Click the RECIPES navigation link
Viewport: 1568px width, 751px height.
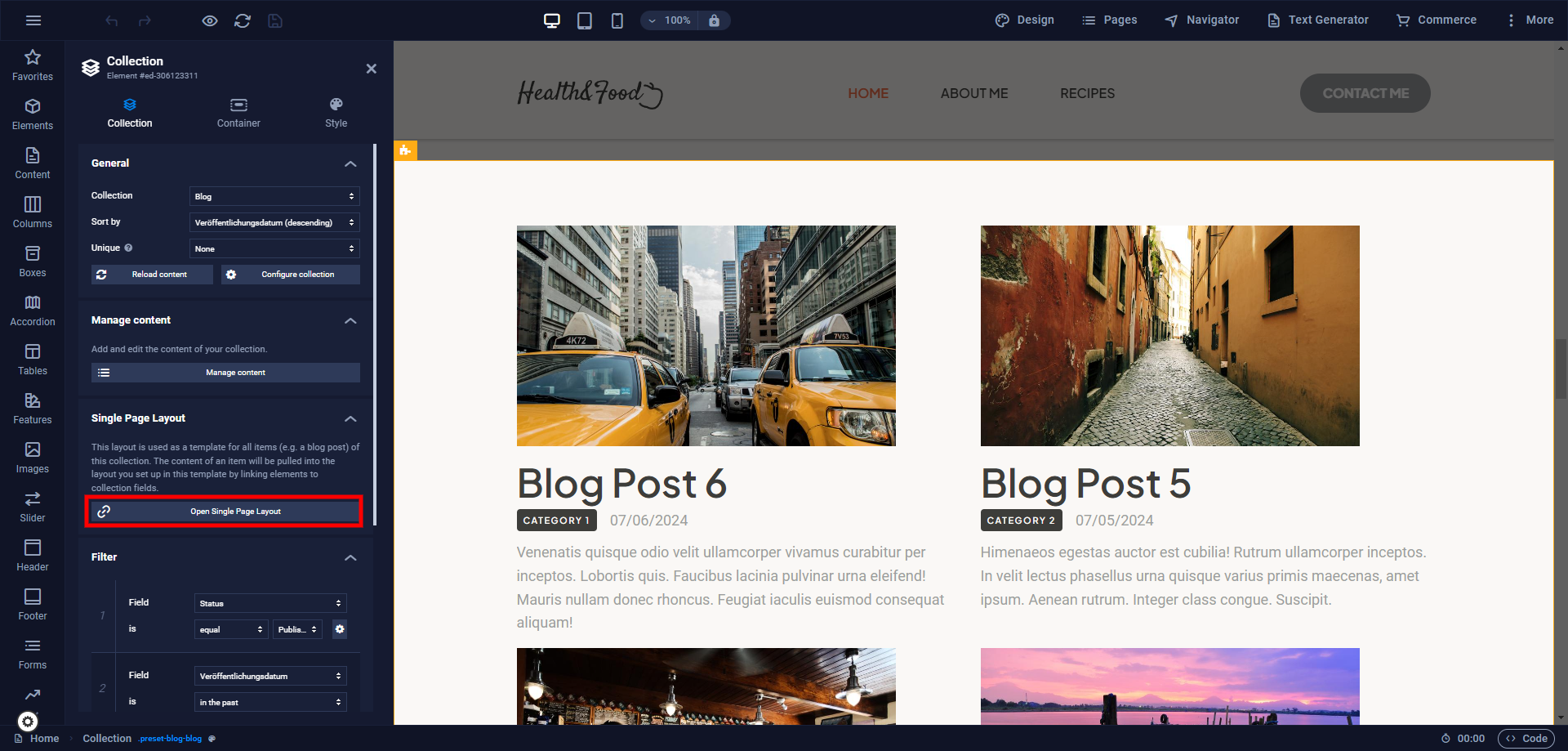tap(1087, 93)
